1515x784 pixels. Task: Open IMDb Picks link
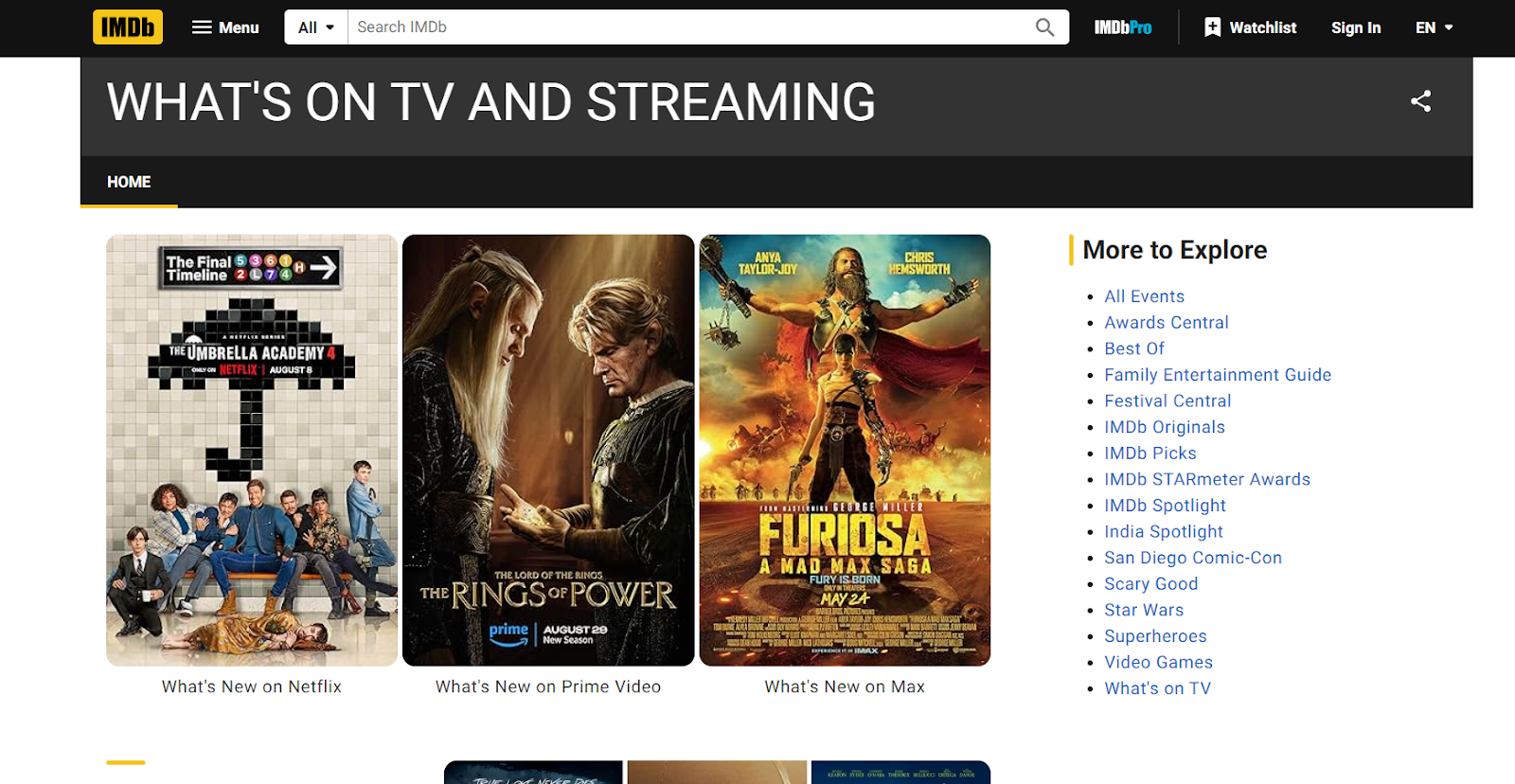(1150, 454)
